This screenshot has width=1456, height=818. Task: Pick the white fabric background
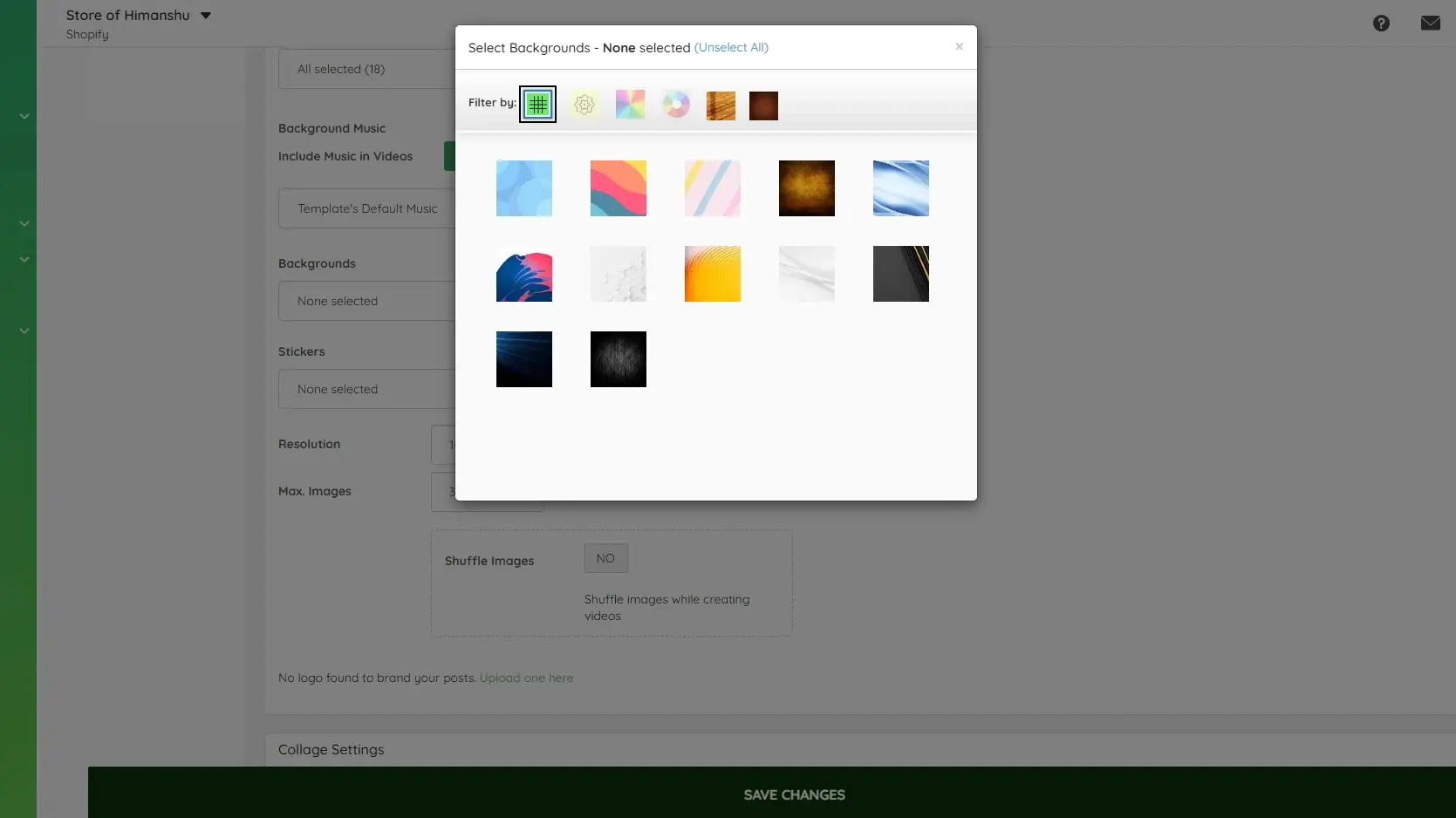(807, 274)
